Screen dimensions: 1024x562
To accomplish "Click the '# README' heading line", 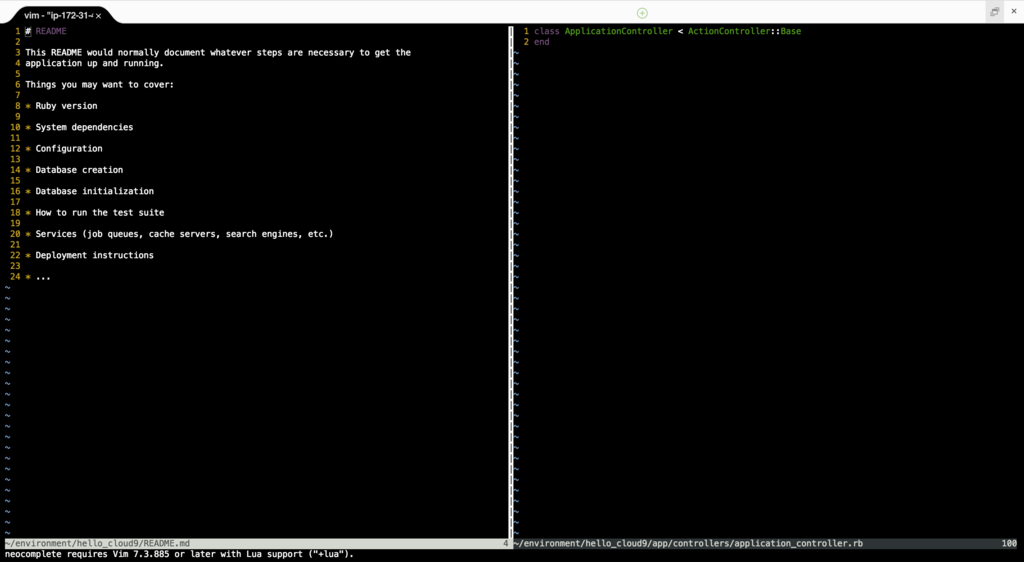I will coord(46,31).
